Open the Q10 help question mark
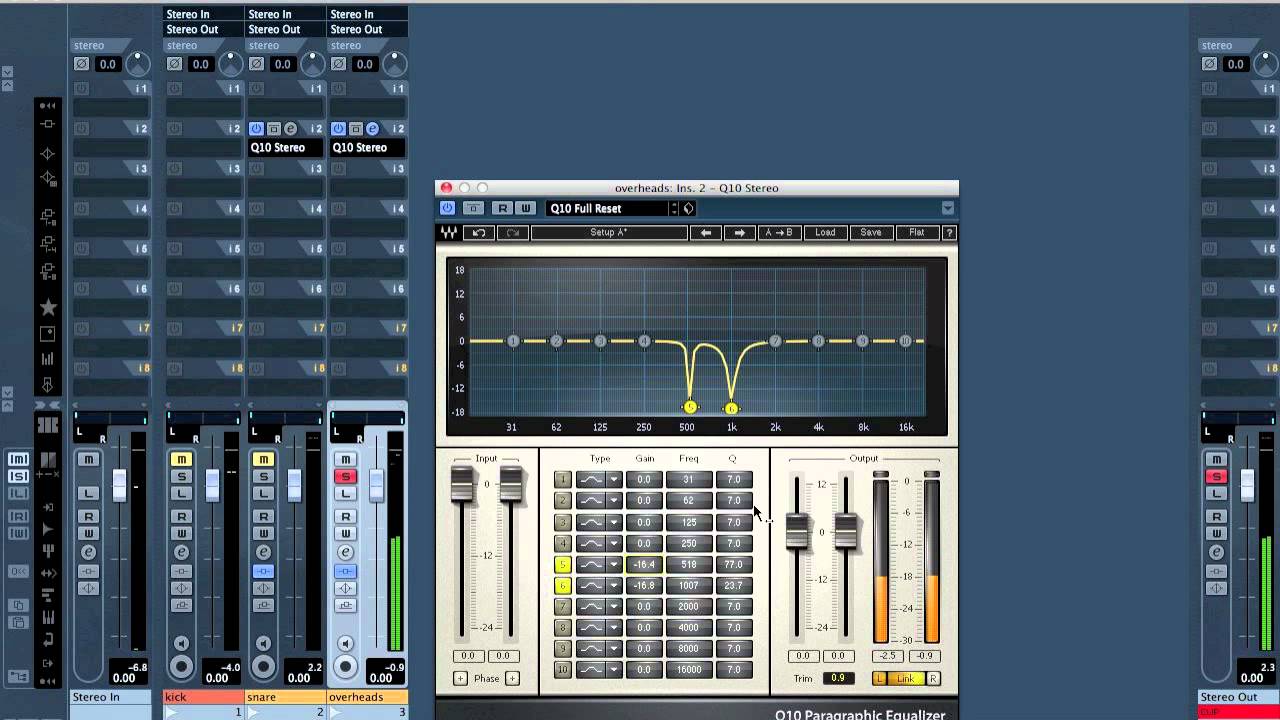 (949, 233)
